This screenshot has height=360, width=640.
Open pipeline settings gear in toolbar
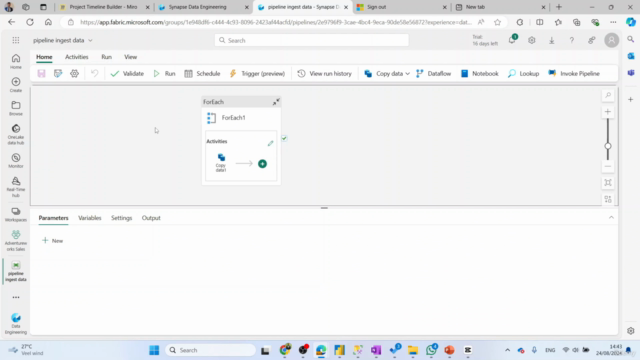coord(74,73)
